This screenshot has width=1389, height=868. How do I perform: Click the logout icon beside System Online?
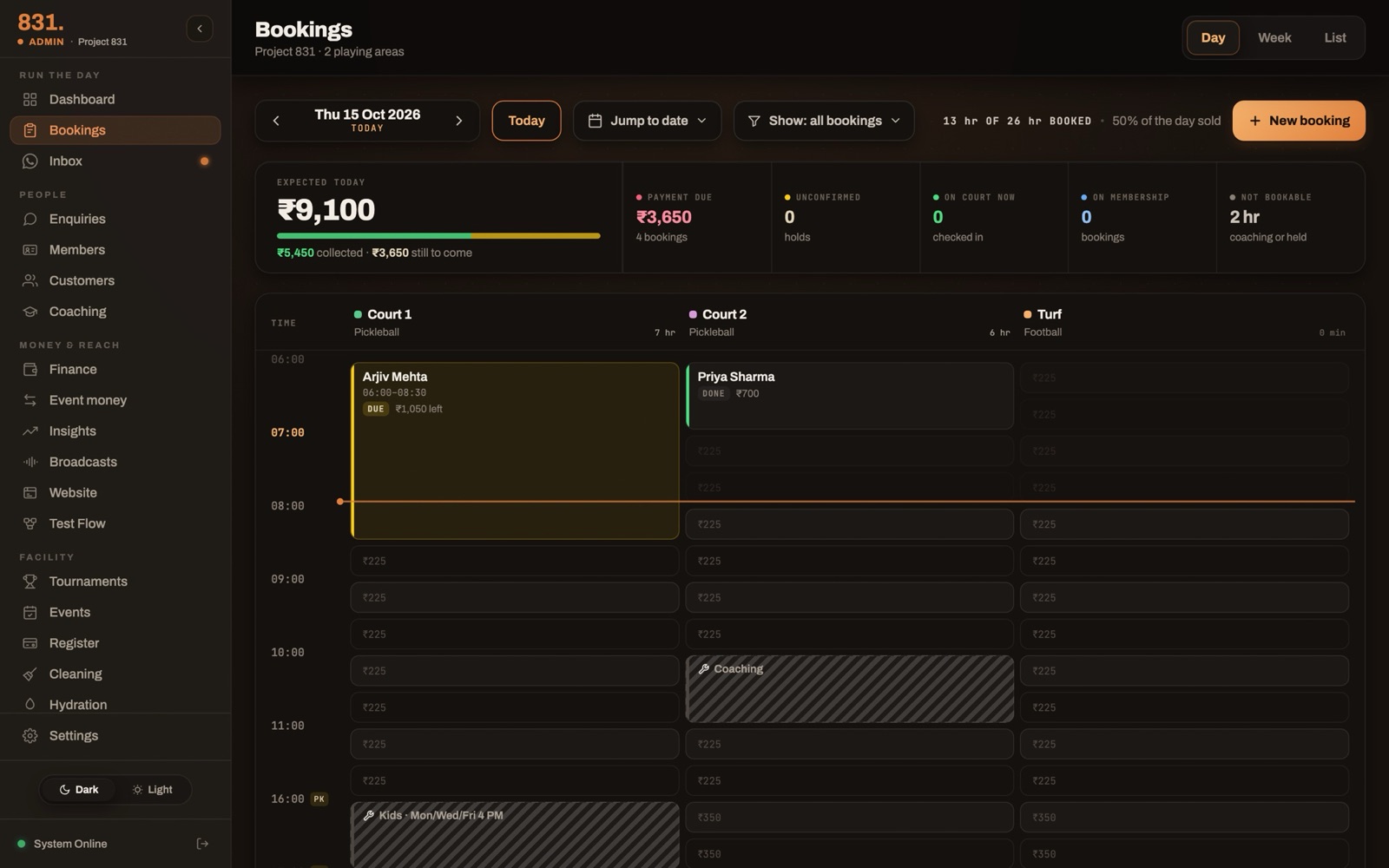tap(202, 844)
